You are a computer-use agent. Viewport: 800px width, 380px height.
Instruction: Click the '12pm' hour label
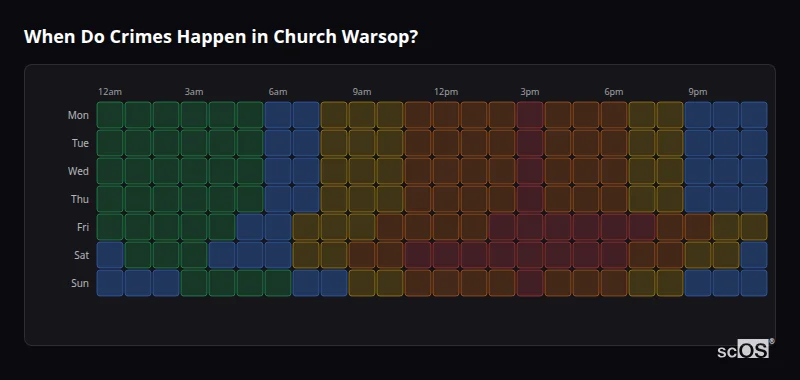point(446,92)
